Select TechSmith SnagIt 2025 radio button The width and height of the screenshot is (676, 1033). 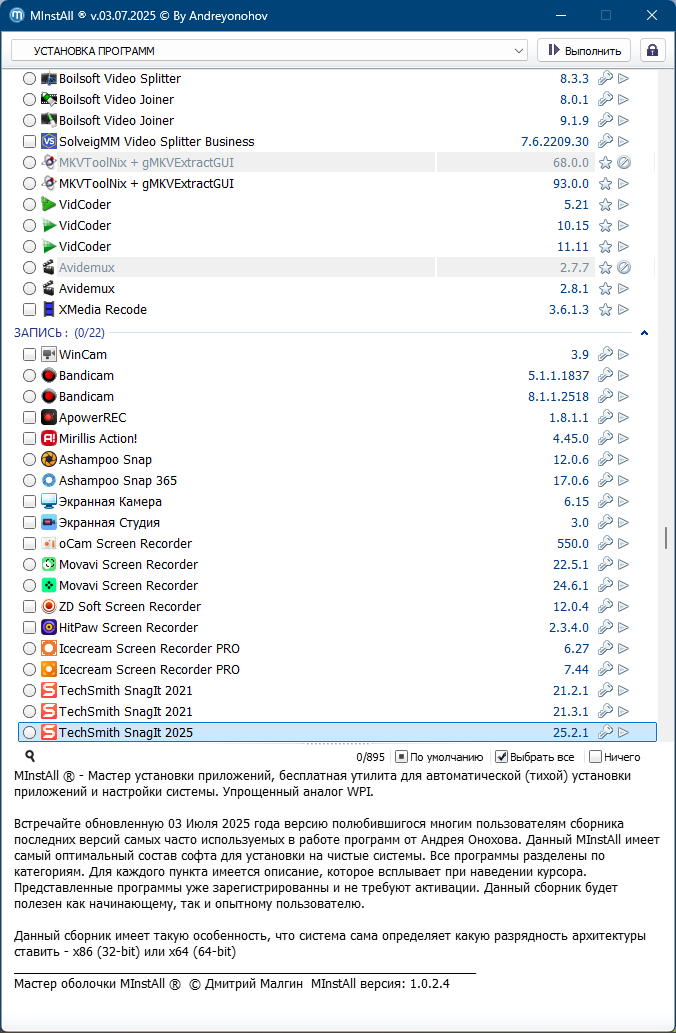29,732
